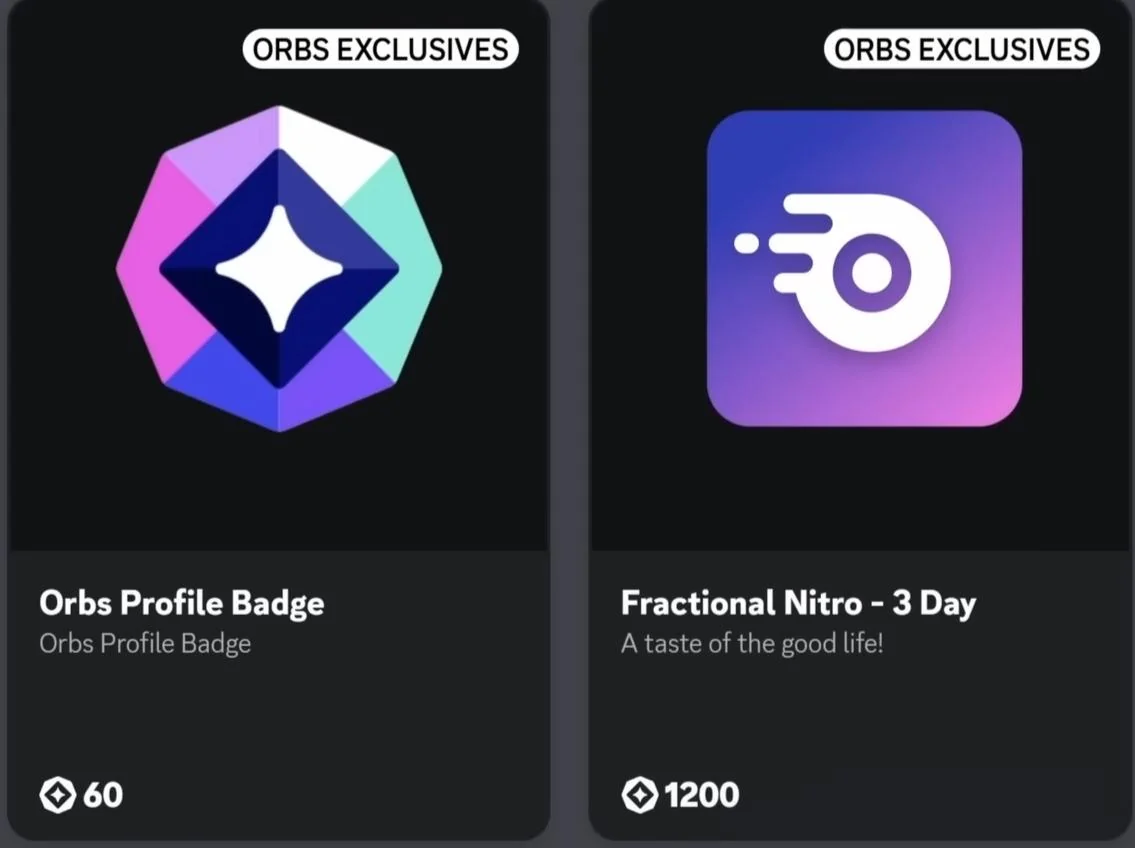The image size is (1135, 848).
Task: Click the mint green facet of the Orbs badge
Action: [x=394, y=268]
